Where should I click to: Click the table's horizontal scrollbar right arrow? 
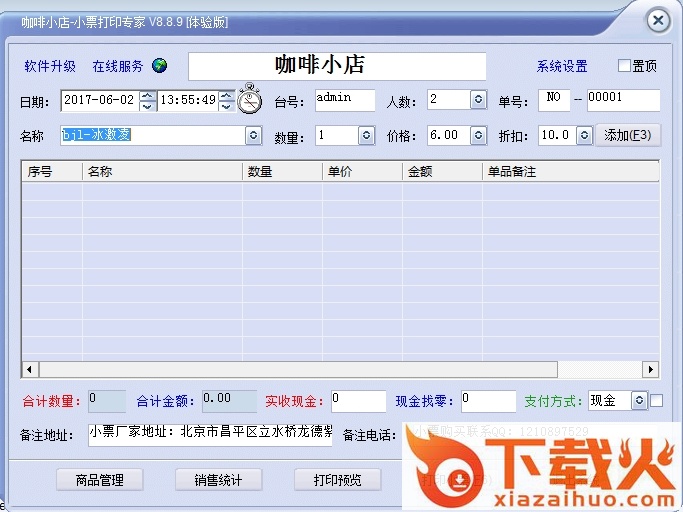point(651,369)
